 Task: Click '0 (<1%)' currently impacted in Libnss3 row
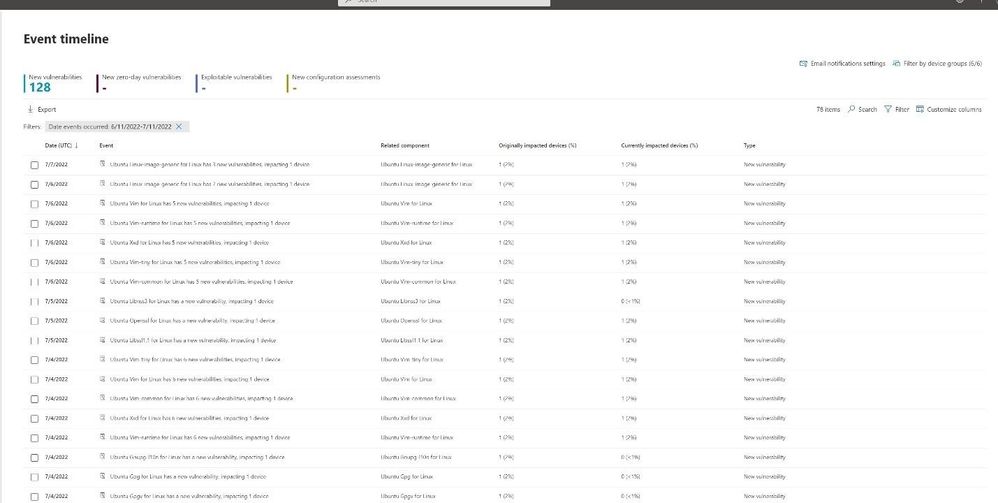[x=630, y=301]
